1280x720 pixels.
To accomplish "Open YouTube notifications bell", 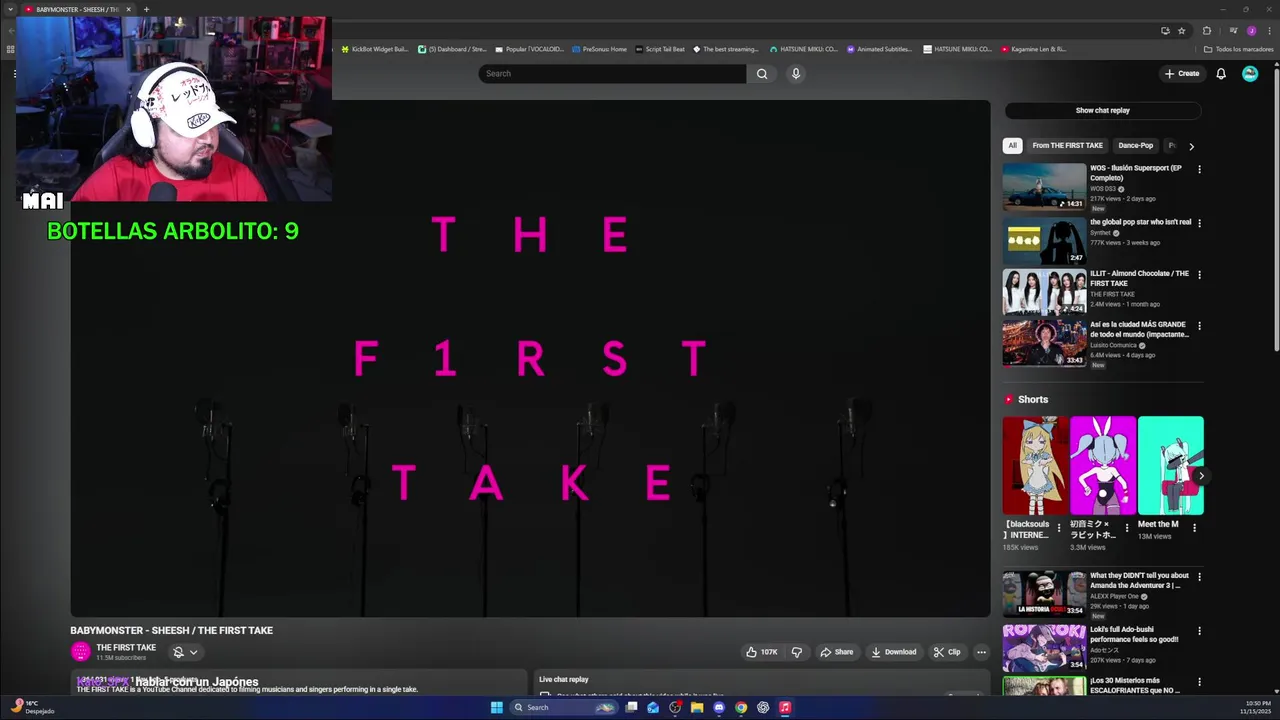I will tap(1221, 73).
